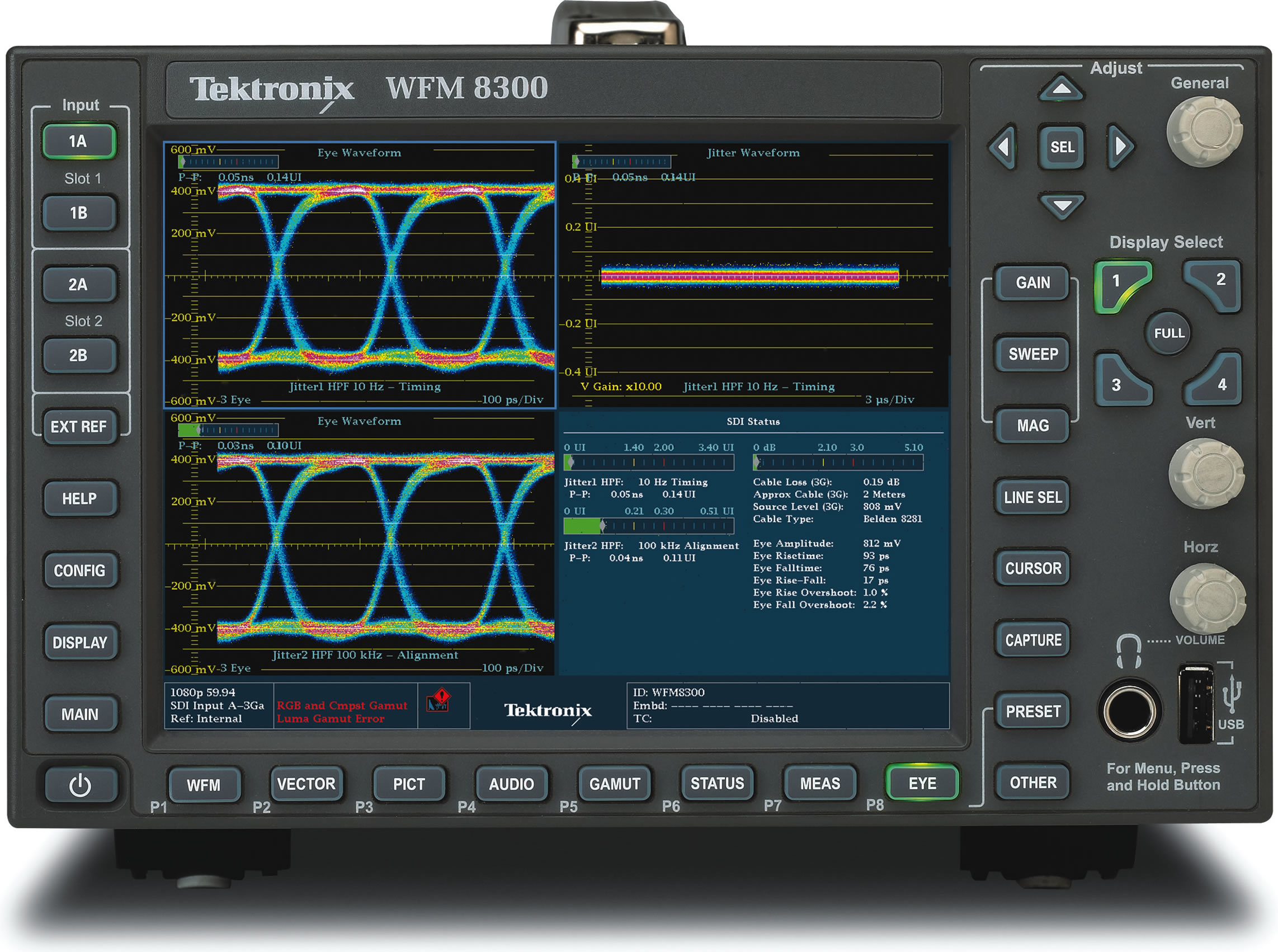Click the headphone icon

pos(1128,651)
